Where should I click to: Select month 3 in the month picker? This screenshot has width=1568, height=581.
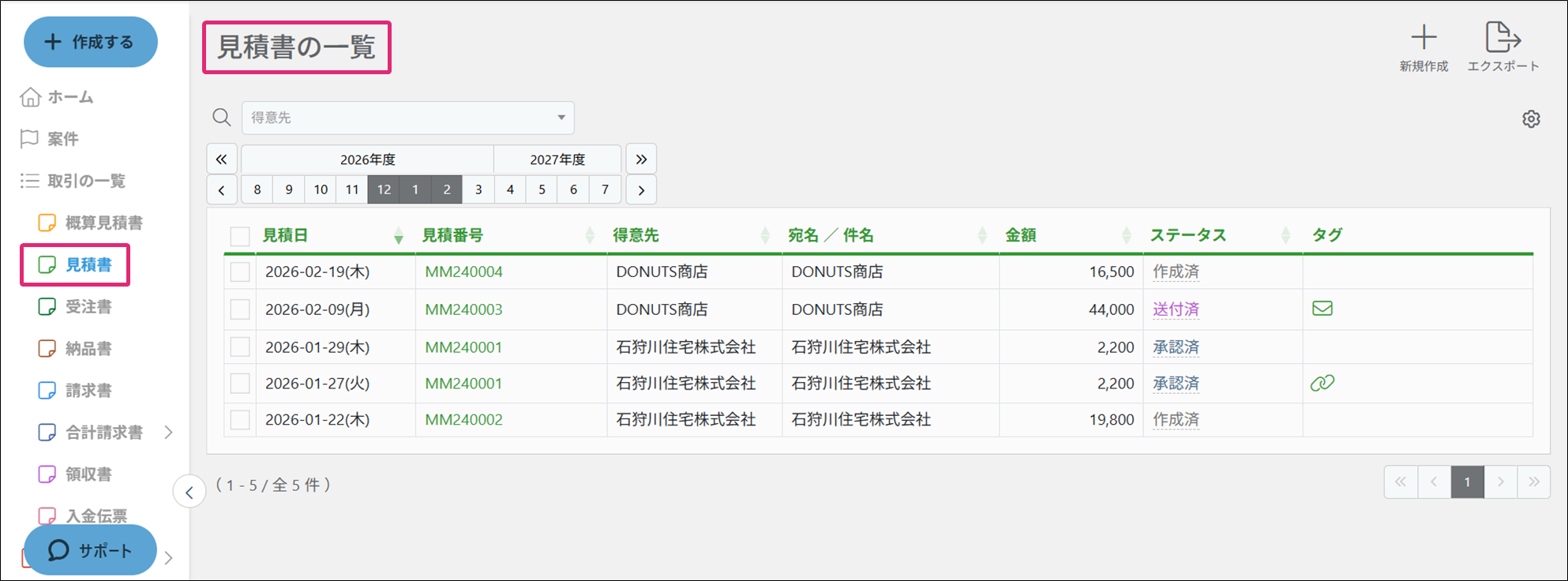(478, 189)
